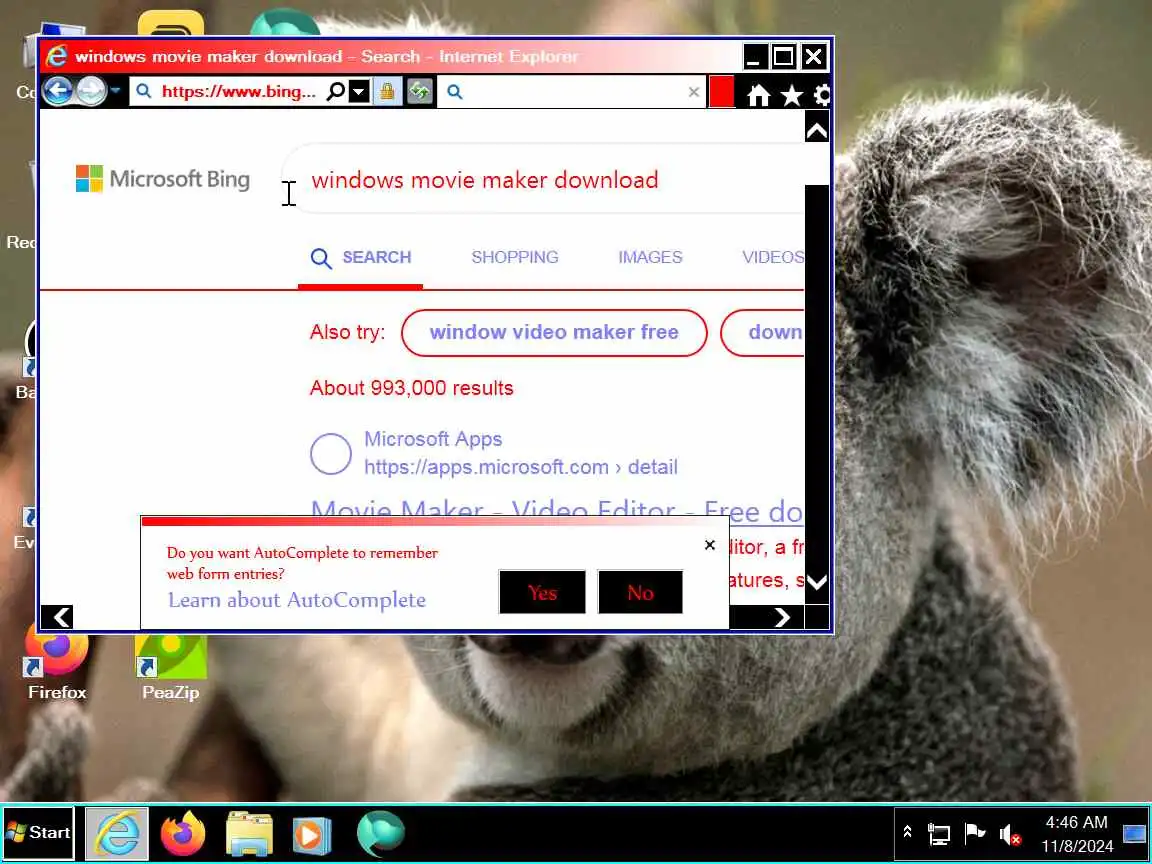This screenshot has width=1152, height=864.
Task: Switch to the SHOPPING tab
Action: pyautogui.click(x=515, y=257)
